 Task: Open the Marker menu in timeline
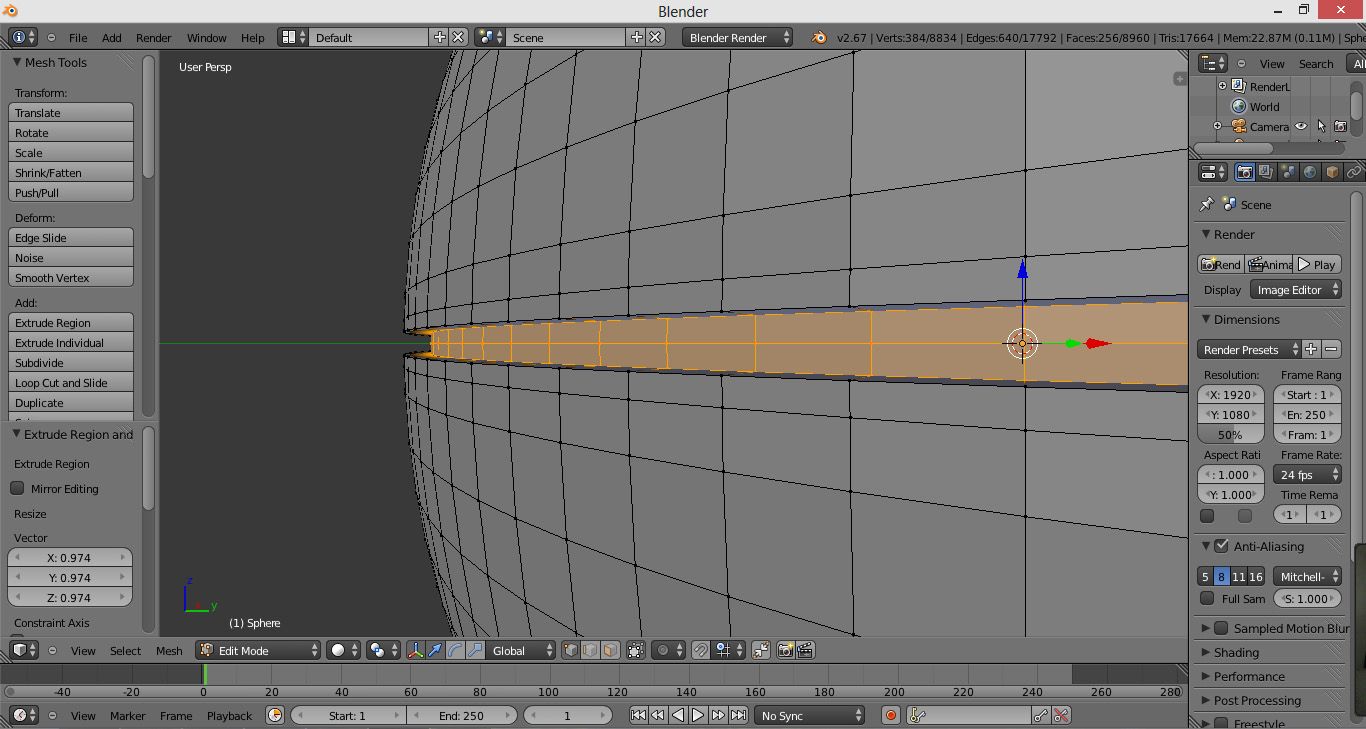point(128,716)
